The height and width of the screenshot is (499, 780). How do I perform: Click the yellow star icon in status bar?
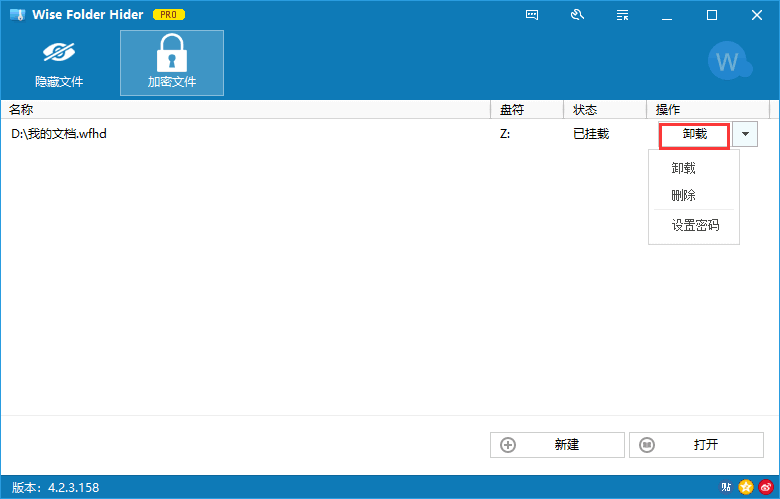pos(746,487)
